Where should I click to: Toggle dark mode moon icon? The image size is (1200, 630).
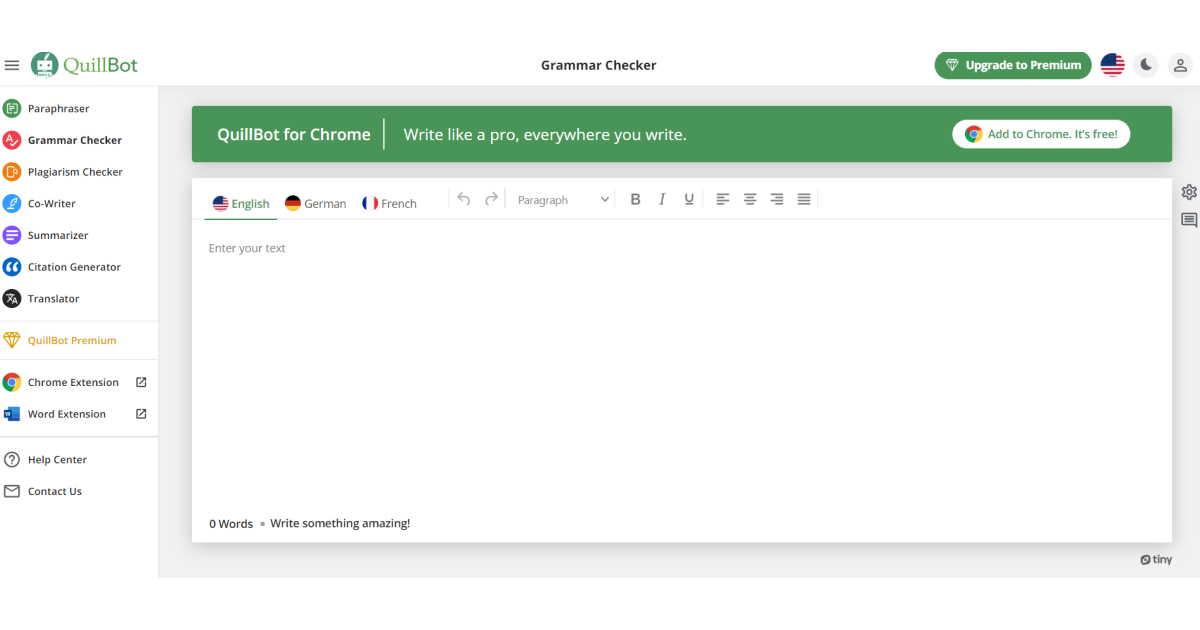pyautogui.click(x=1146, y=65)
